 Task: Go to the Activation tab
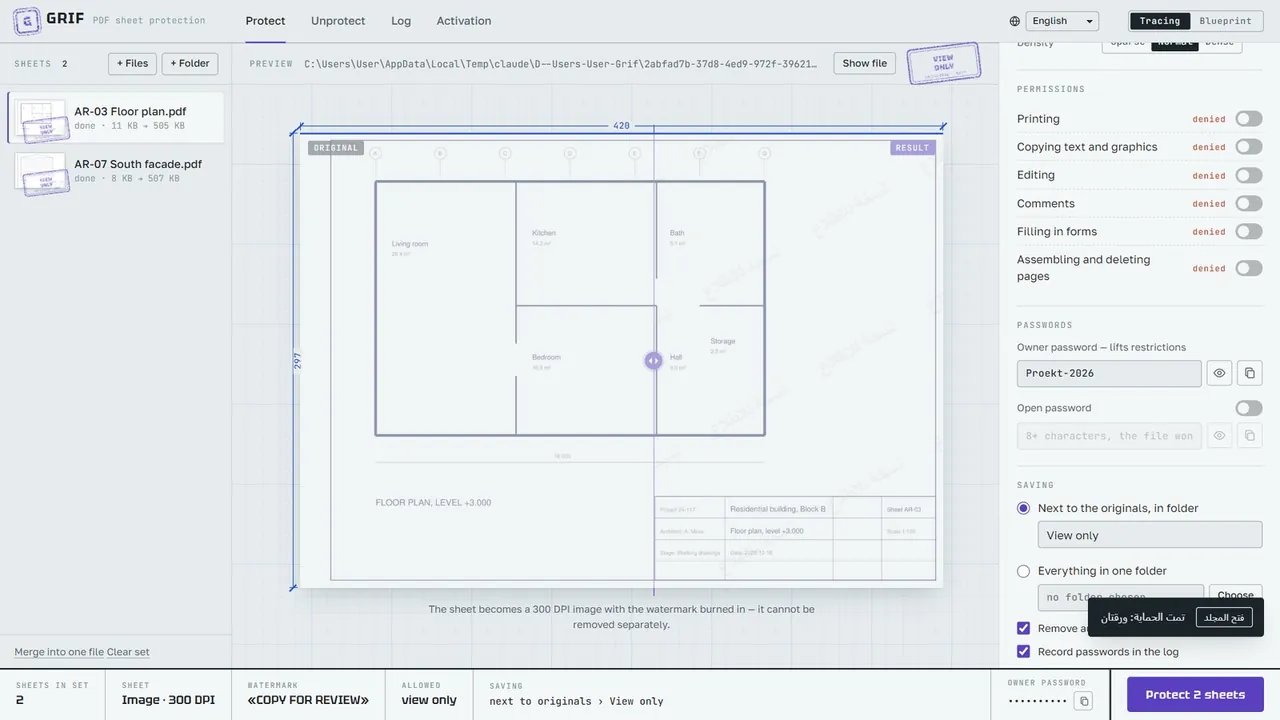[464, 21]
